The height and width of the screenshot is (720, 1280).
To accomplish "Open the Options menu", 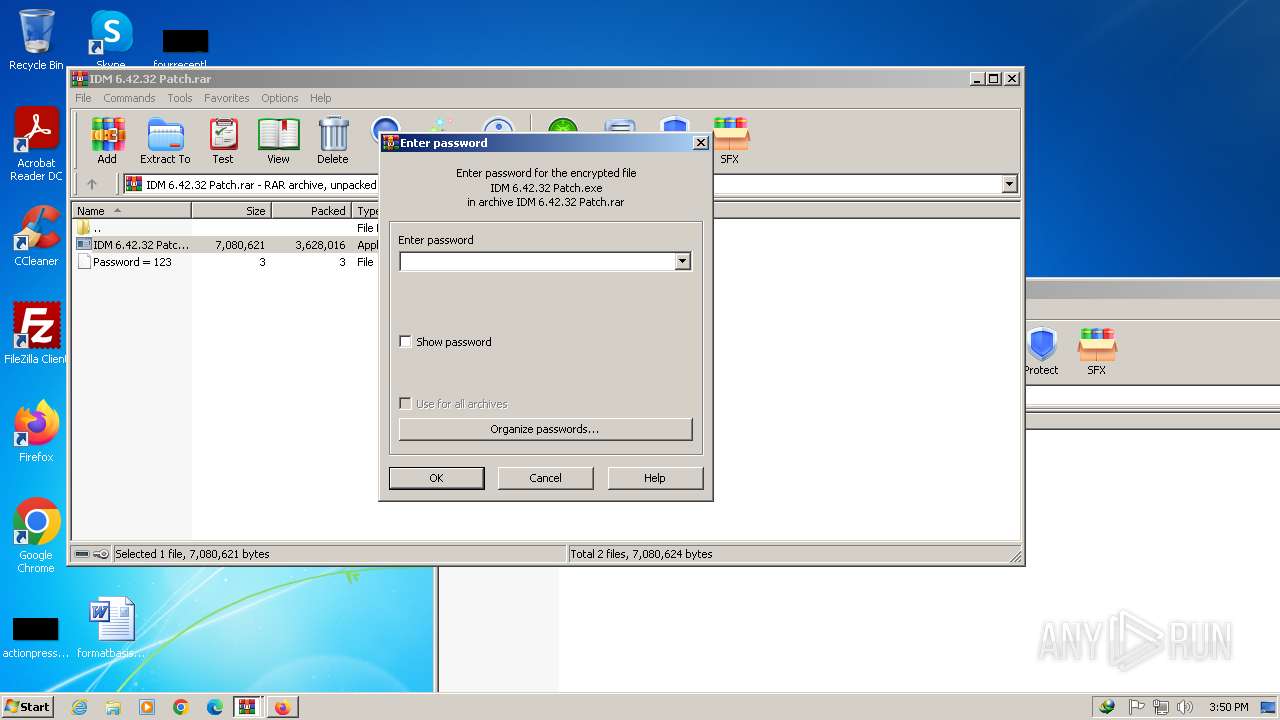I will click(x=280, y=98).
